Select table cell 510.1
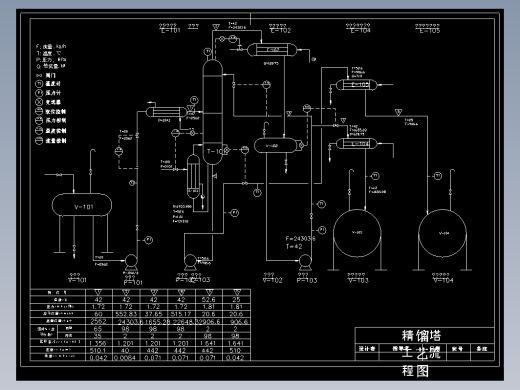 point(98,350)
